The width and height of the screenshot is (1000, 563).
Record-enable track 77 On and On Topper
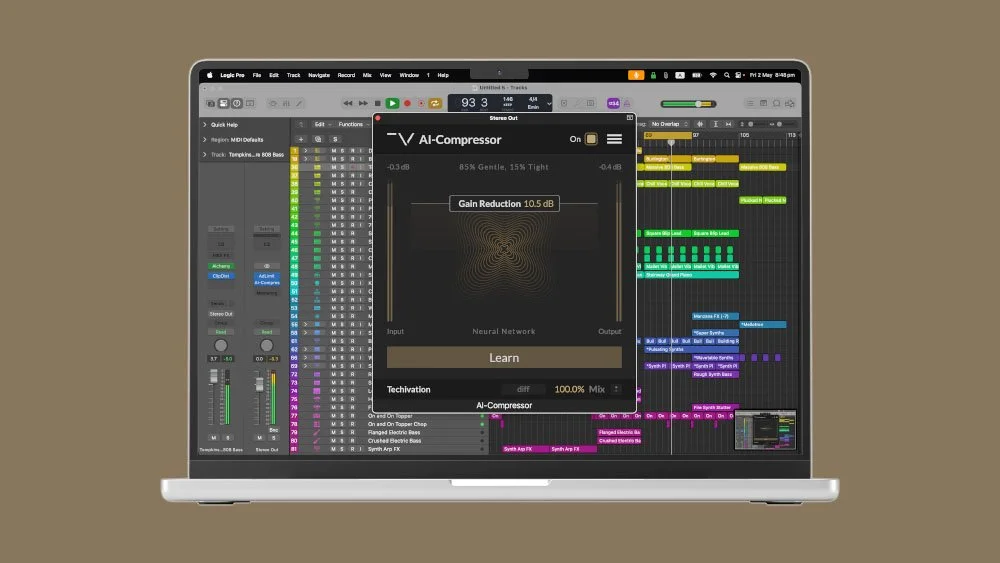[351, 416]
